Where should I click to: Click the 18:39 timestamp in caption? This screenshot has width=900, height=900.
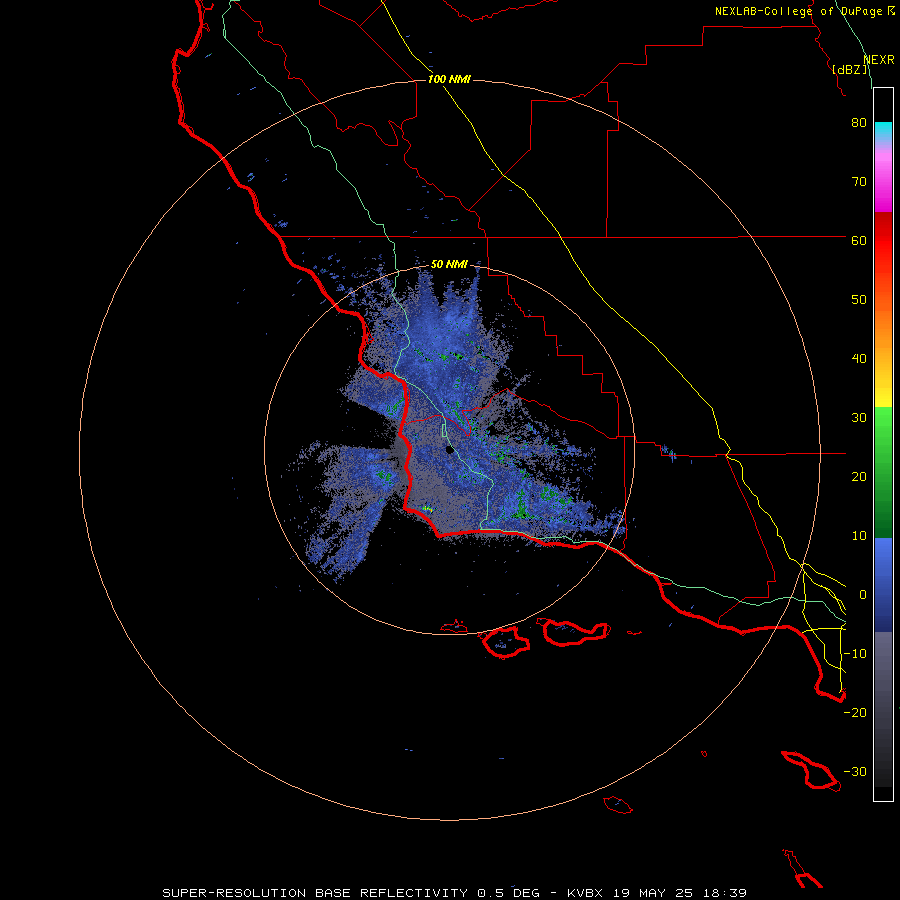(x=726, y=893)
